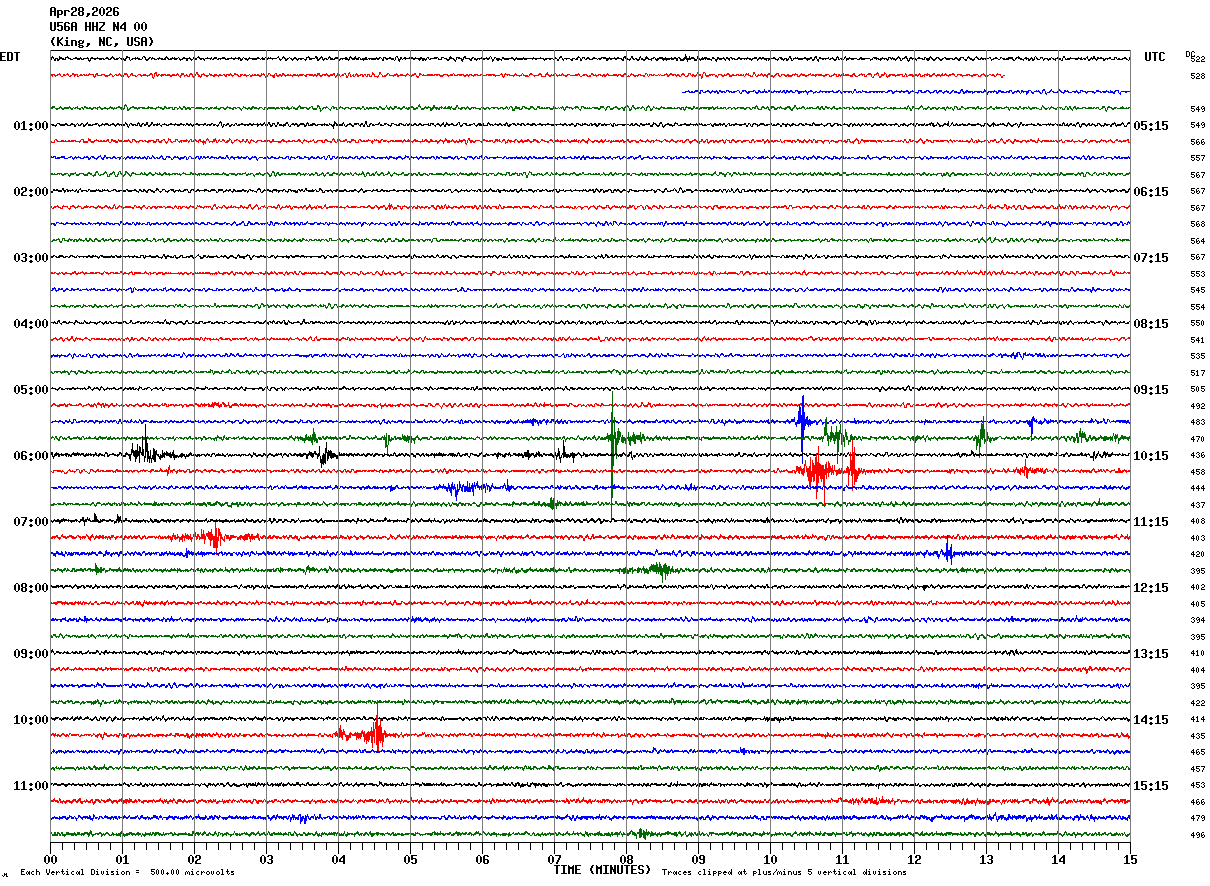Click the DC offset value 528

point(1197,76)
